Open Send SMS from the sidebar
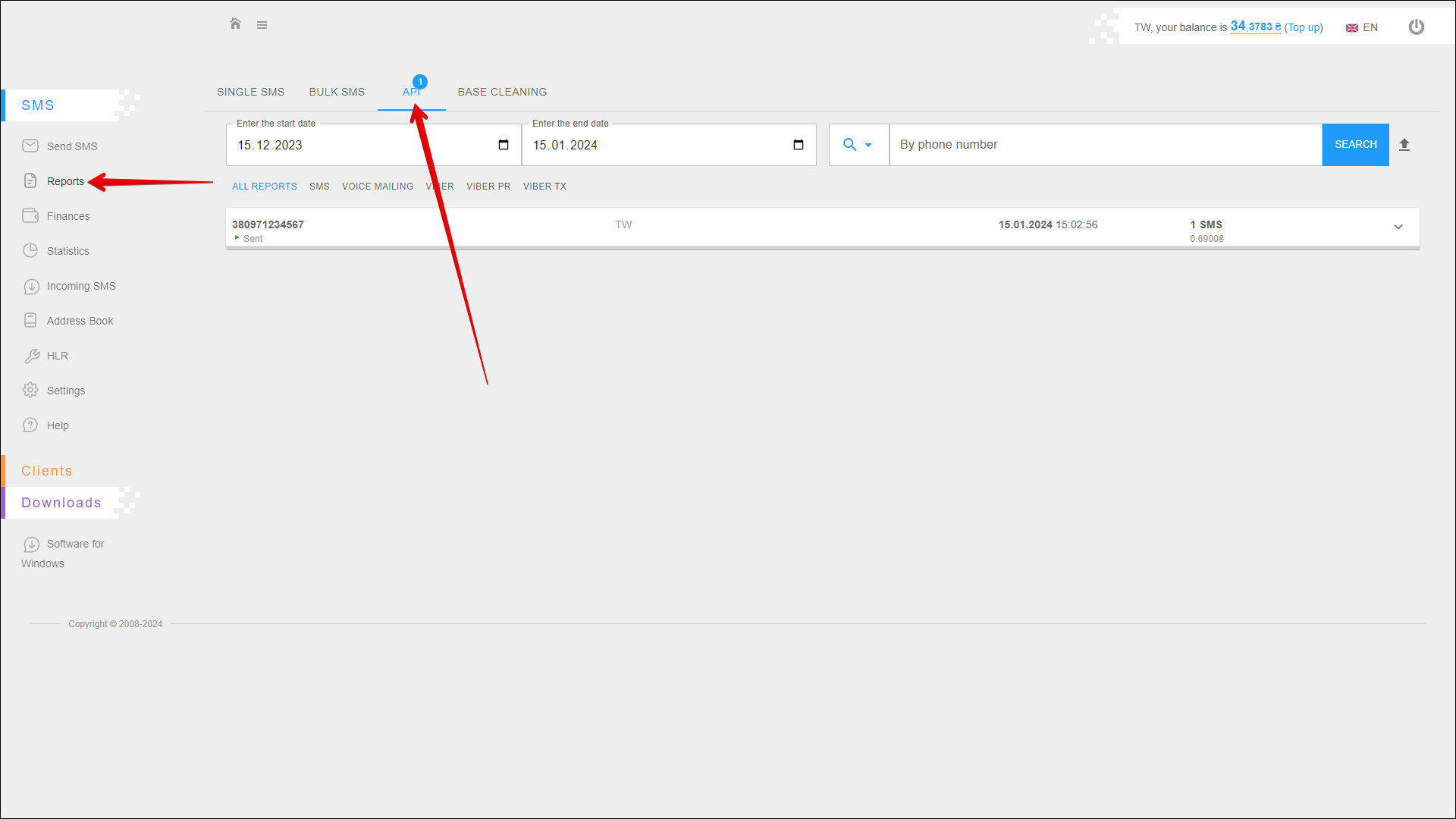The image size is (1456, 819). [71, 146]
